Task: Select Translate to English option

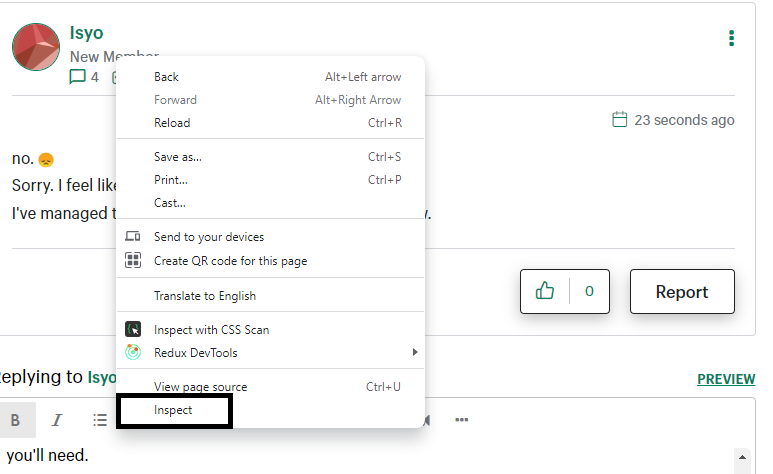Action: click(205, 296)
